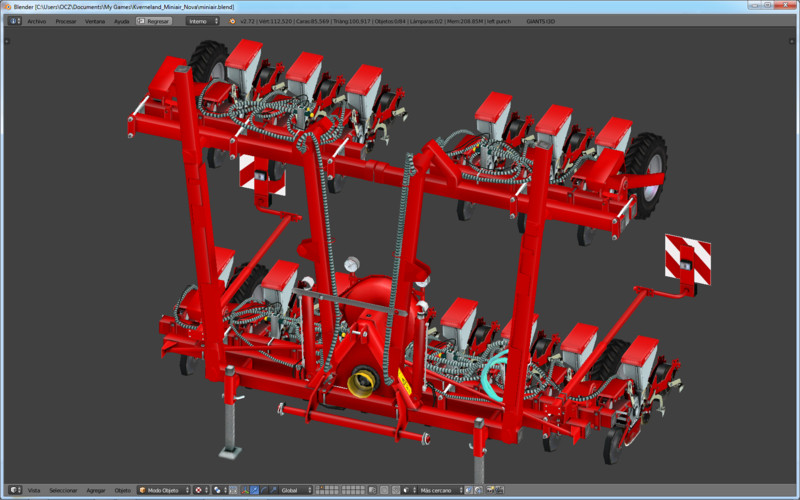The width and height of the screenshot is (800, 500).
Task: Open the Modo Objeto mode selector
Action: pos(164,490)
